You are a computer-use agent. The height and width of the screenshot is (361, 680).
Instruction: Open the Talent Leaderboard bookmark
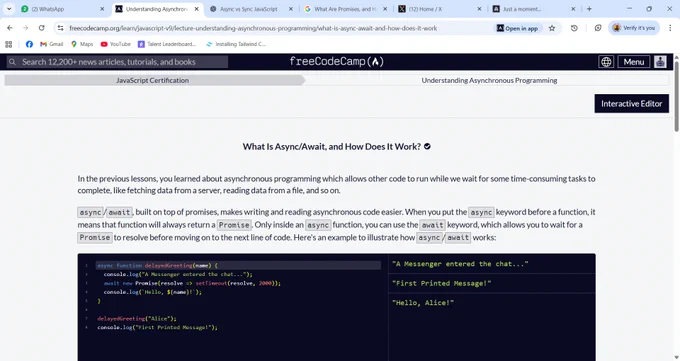coord(167,44)
